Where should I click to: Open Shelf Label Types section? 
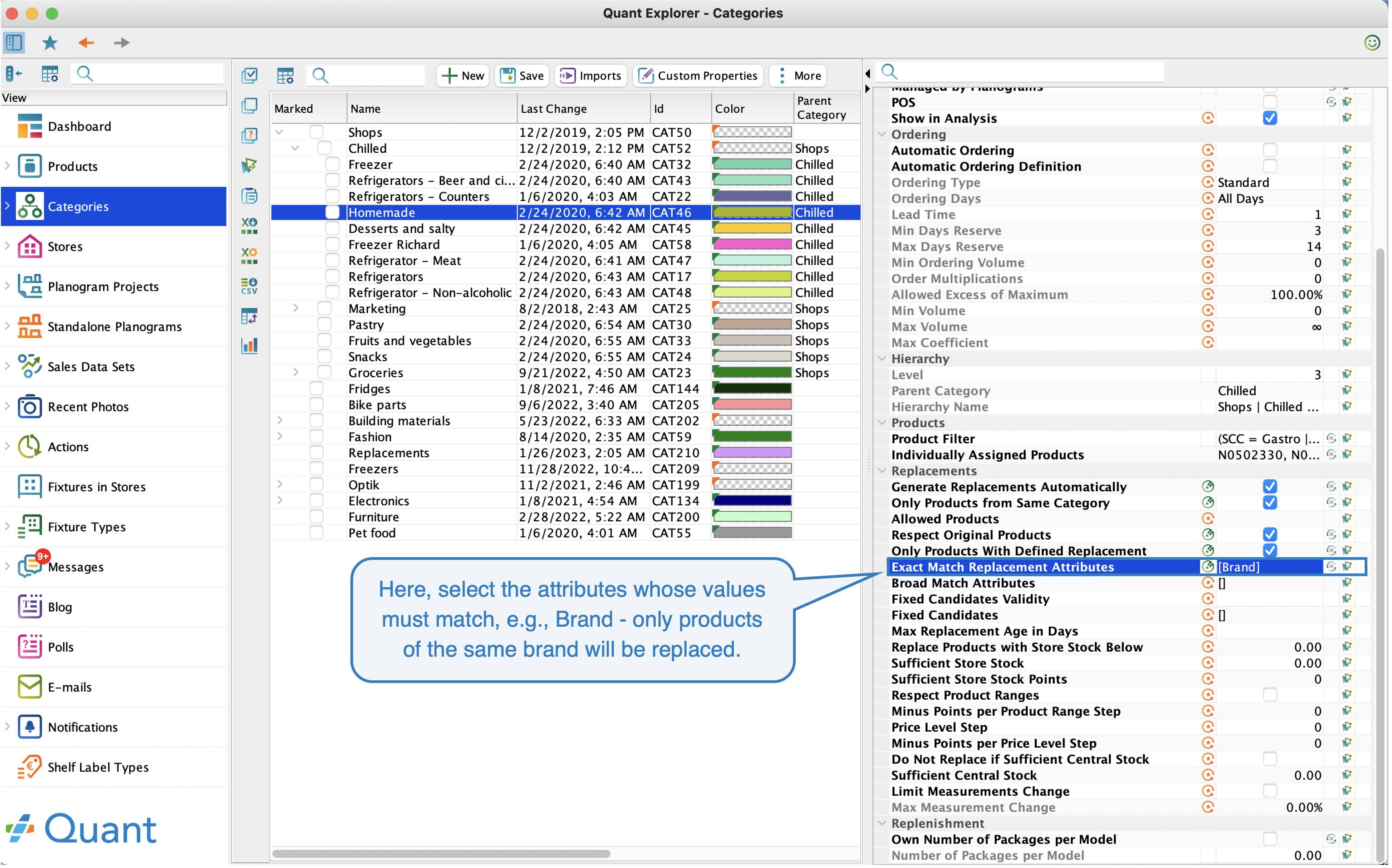pyautogui.click(x=114, y=768)
